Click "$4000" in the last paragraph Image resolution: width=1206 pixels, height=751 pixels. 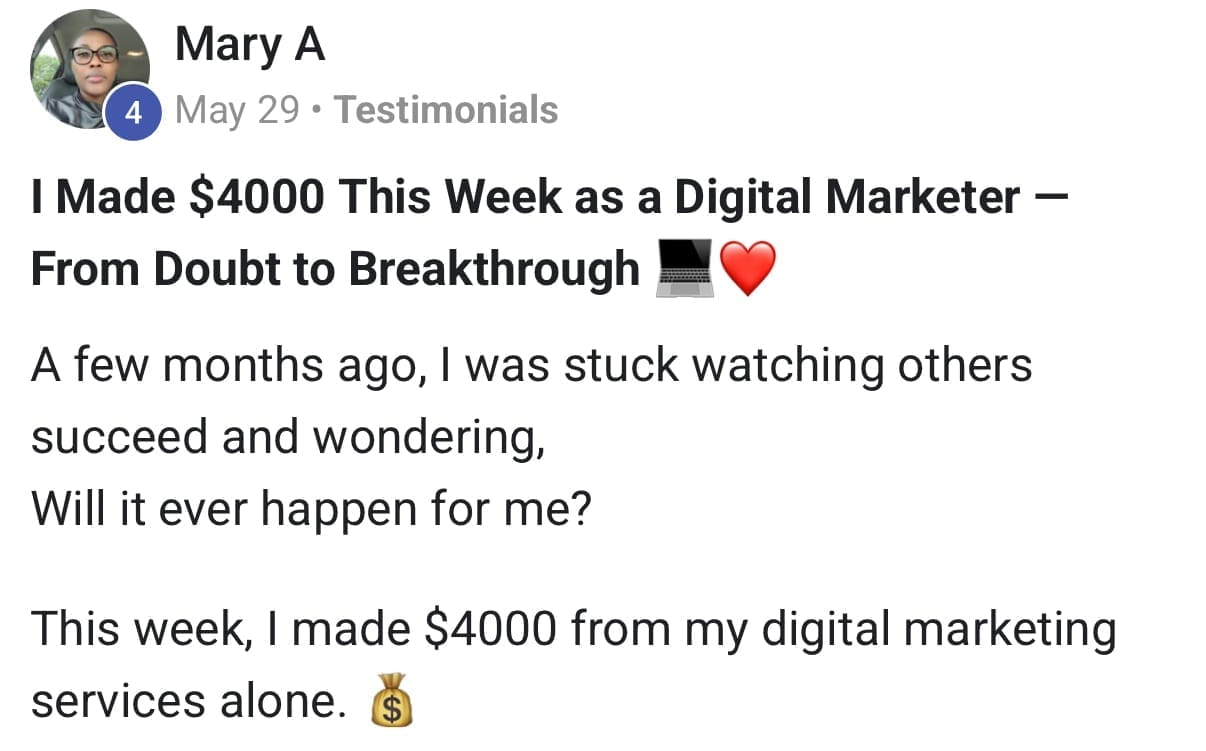(x=489, y=630)
